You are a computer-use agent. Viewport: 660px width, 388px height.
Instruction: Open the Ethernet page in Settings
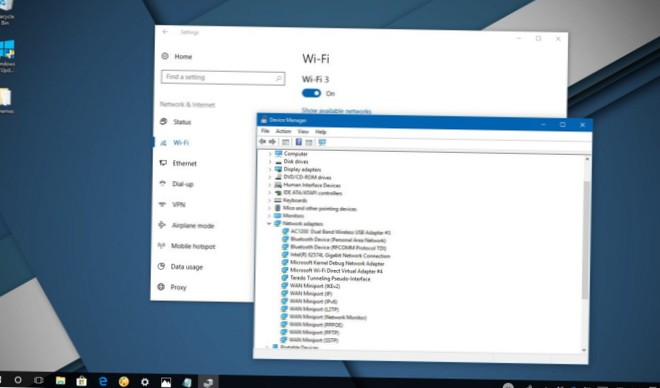coord(178,163)
